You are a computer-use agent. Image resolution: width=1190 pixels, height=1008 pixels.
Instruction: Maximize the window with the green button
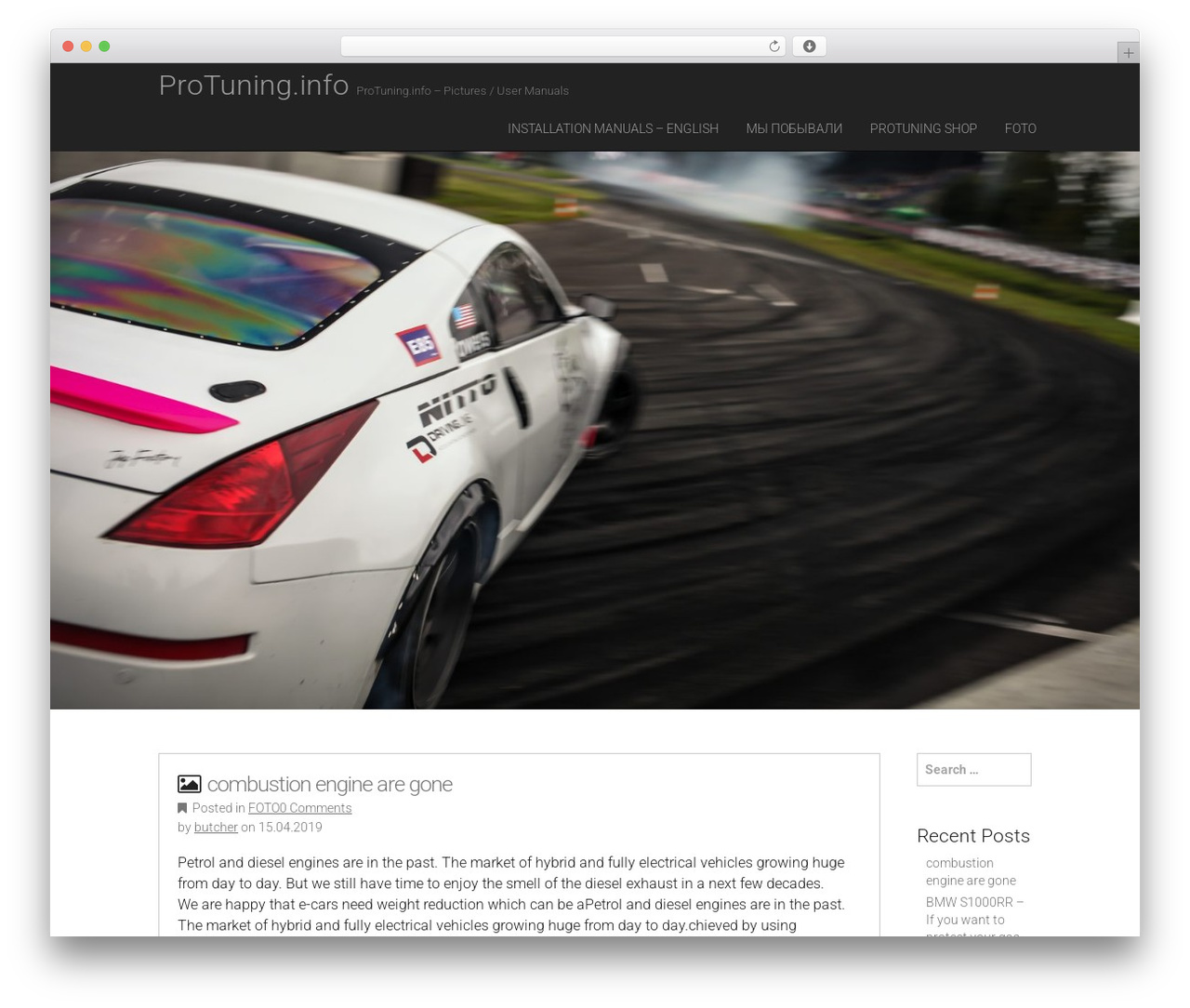[104, 46]
